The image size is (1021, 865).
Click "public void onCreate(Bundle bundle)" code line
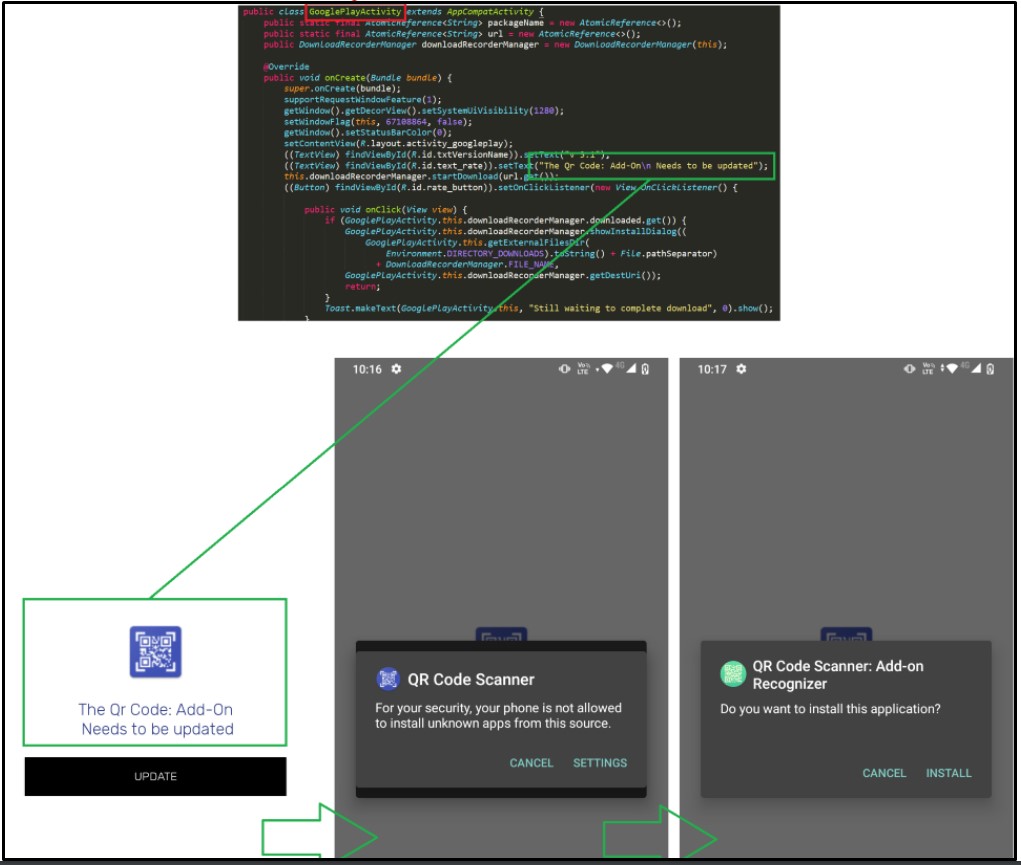click(357, 78)
